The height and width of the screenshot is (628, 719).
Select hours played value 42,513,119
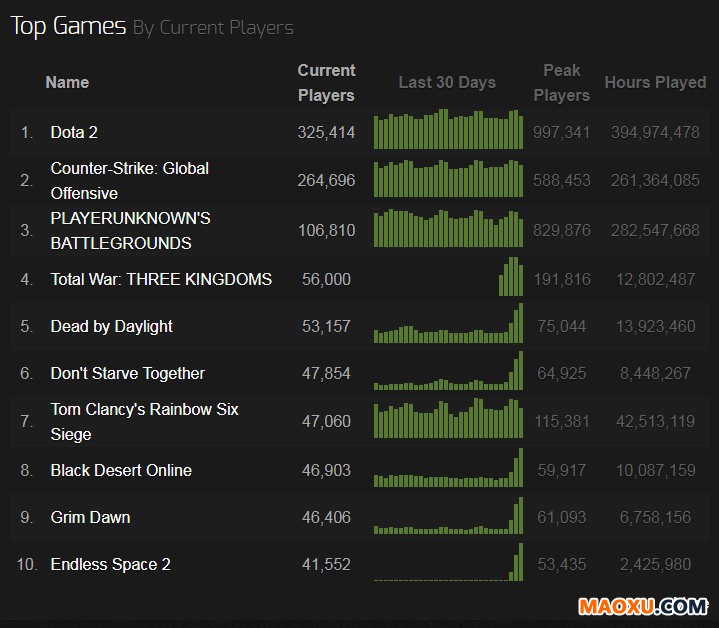point(655,422)
